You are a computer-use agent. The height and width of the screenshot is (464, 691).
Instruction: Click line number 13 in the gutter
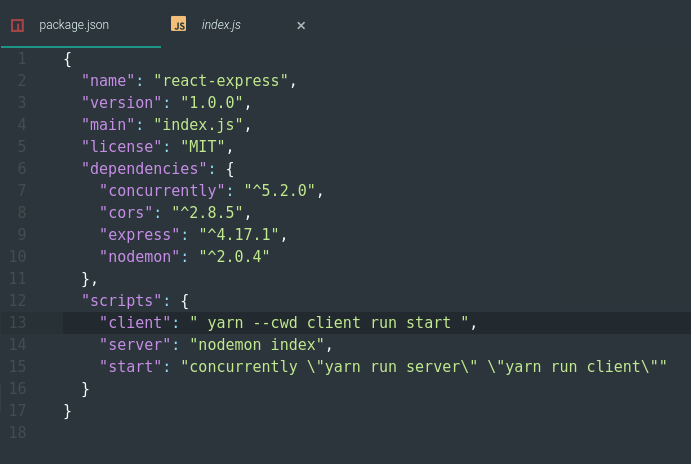click(18, 323)
